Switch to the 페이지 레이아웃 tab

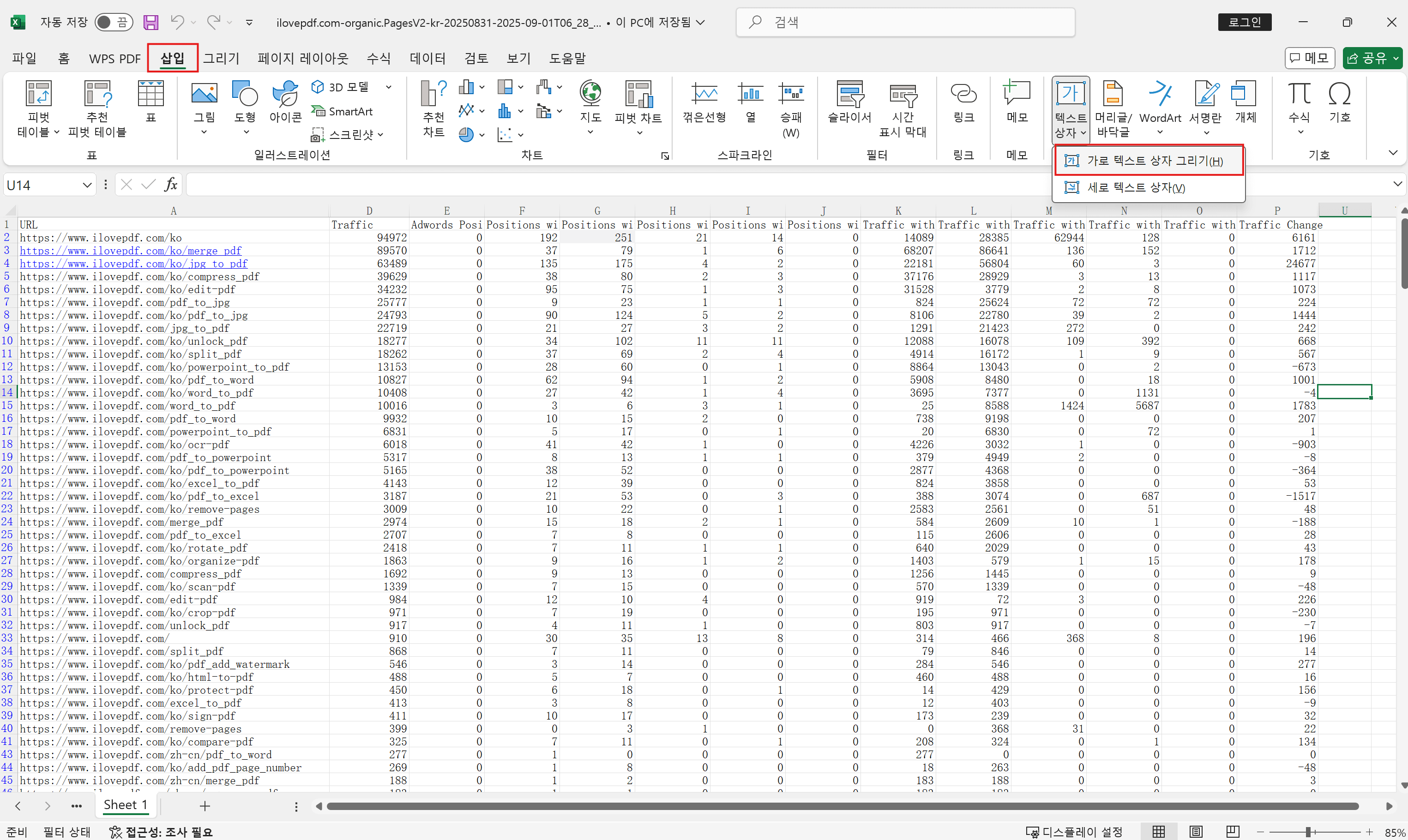coord(303,58)
